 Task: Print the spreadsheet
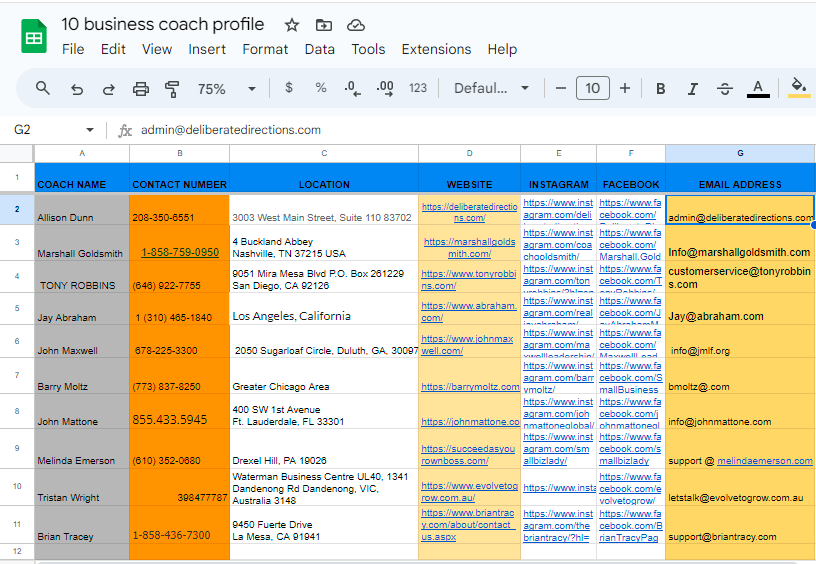pyautogui.click(x=141, y=89)
